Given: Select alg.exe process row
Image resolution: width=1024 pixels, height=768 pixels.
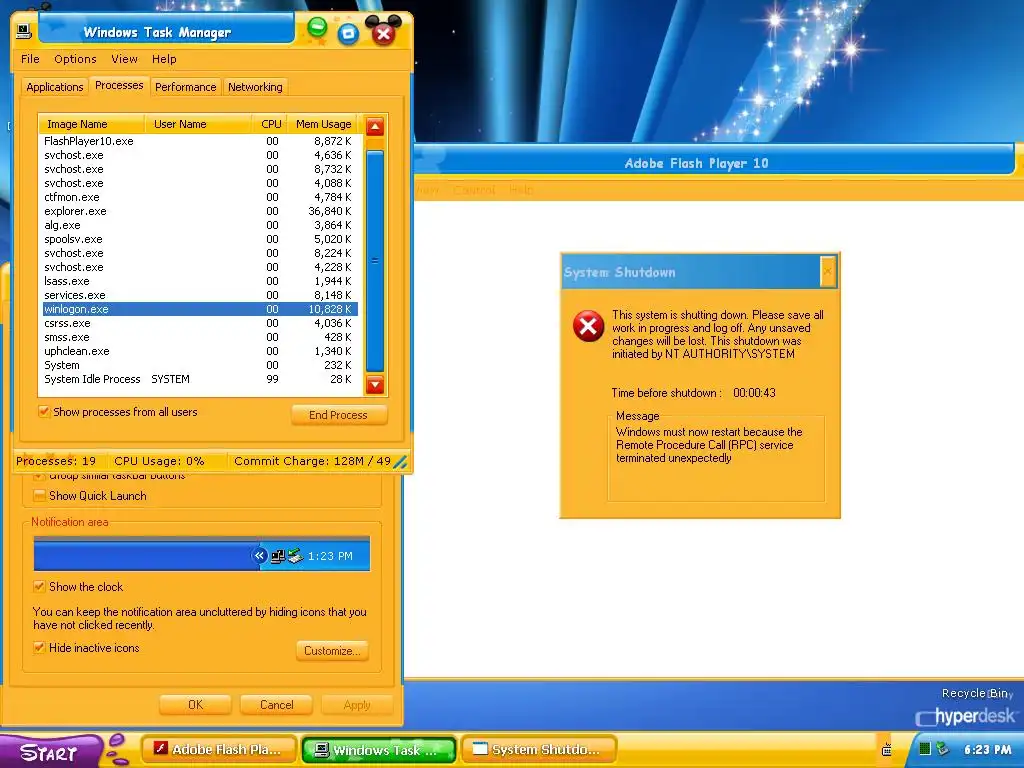Looking at the screenshot, I should point(199,225).
